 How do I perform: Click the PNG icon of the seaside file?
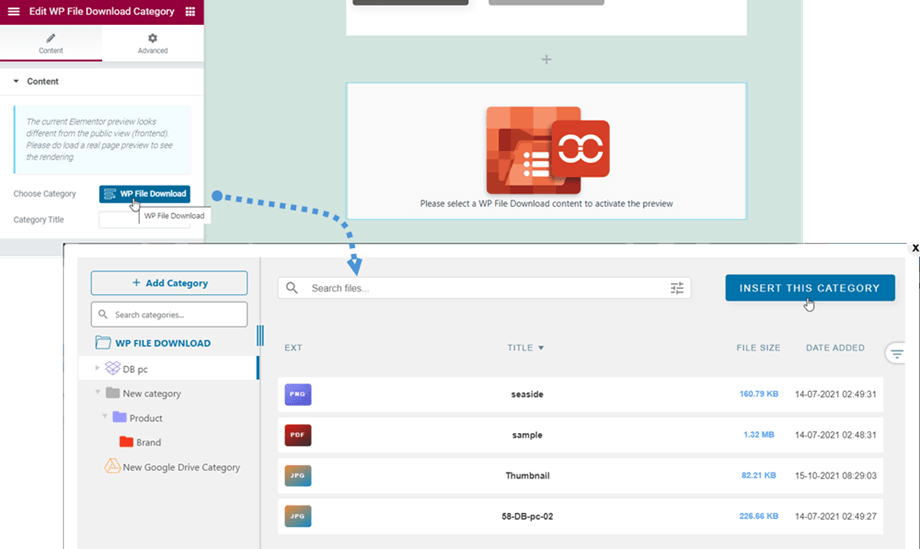point(297,395)
